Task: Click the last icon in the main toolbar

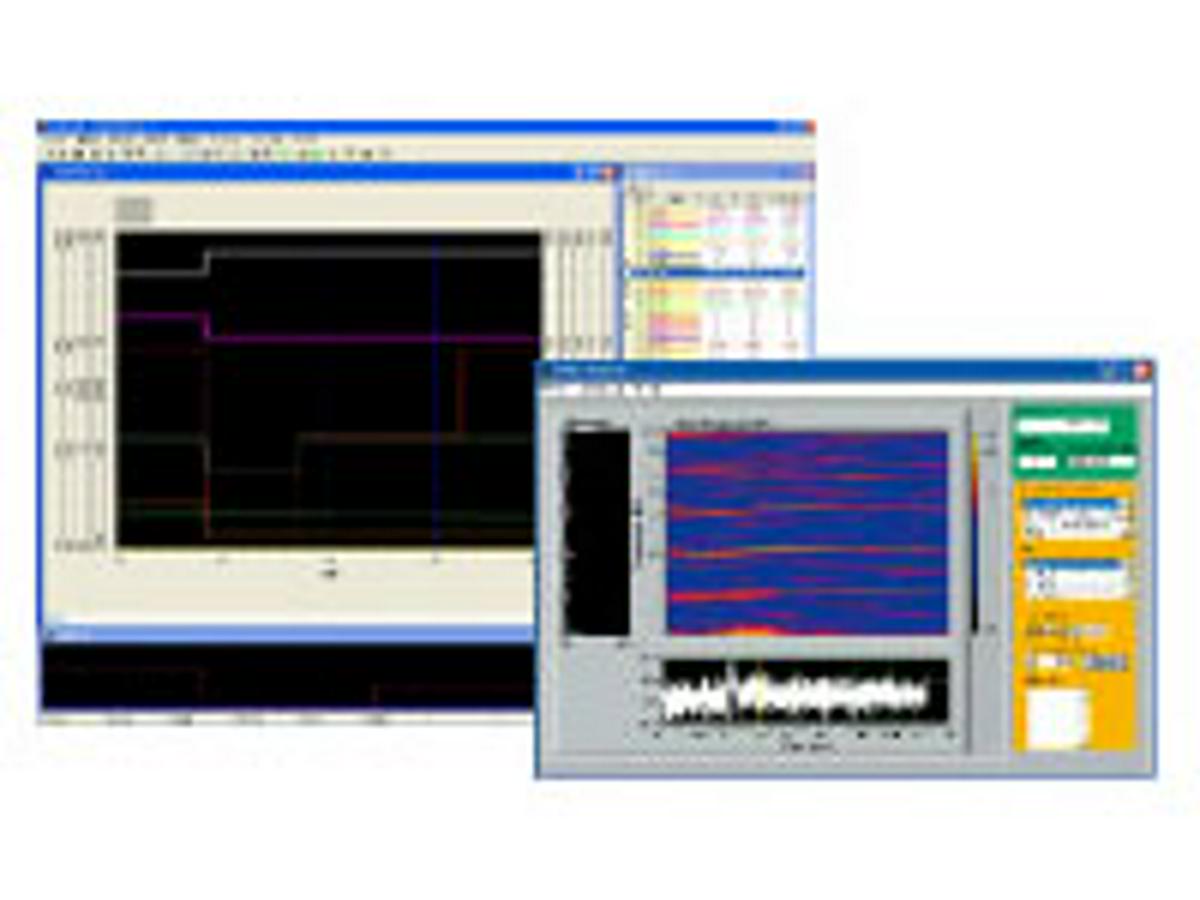Action: [x=383, y=153]
